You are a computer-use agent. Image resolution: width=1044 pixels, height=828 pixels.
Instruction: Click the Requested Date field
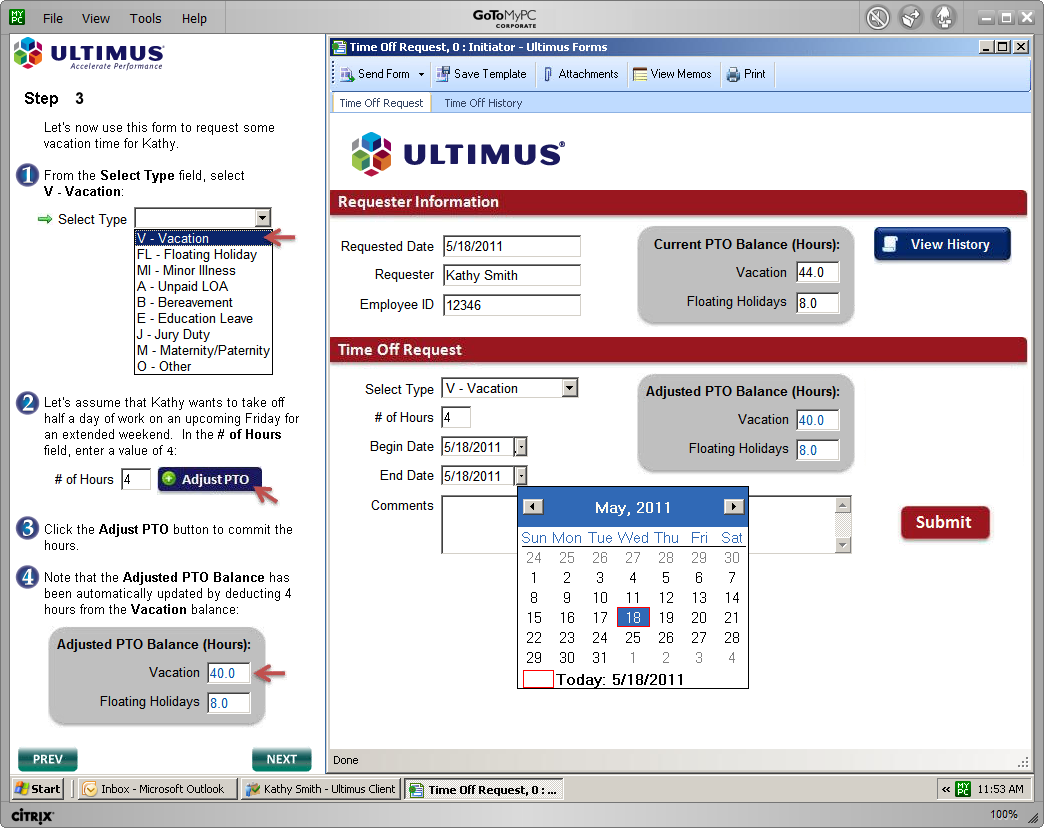(511, 246)
